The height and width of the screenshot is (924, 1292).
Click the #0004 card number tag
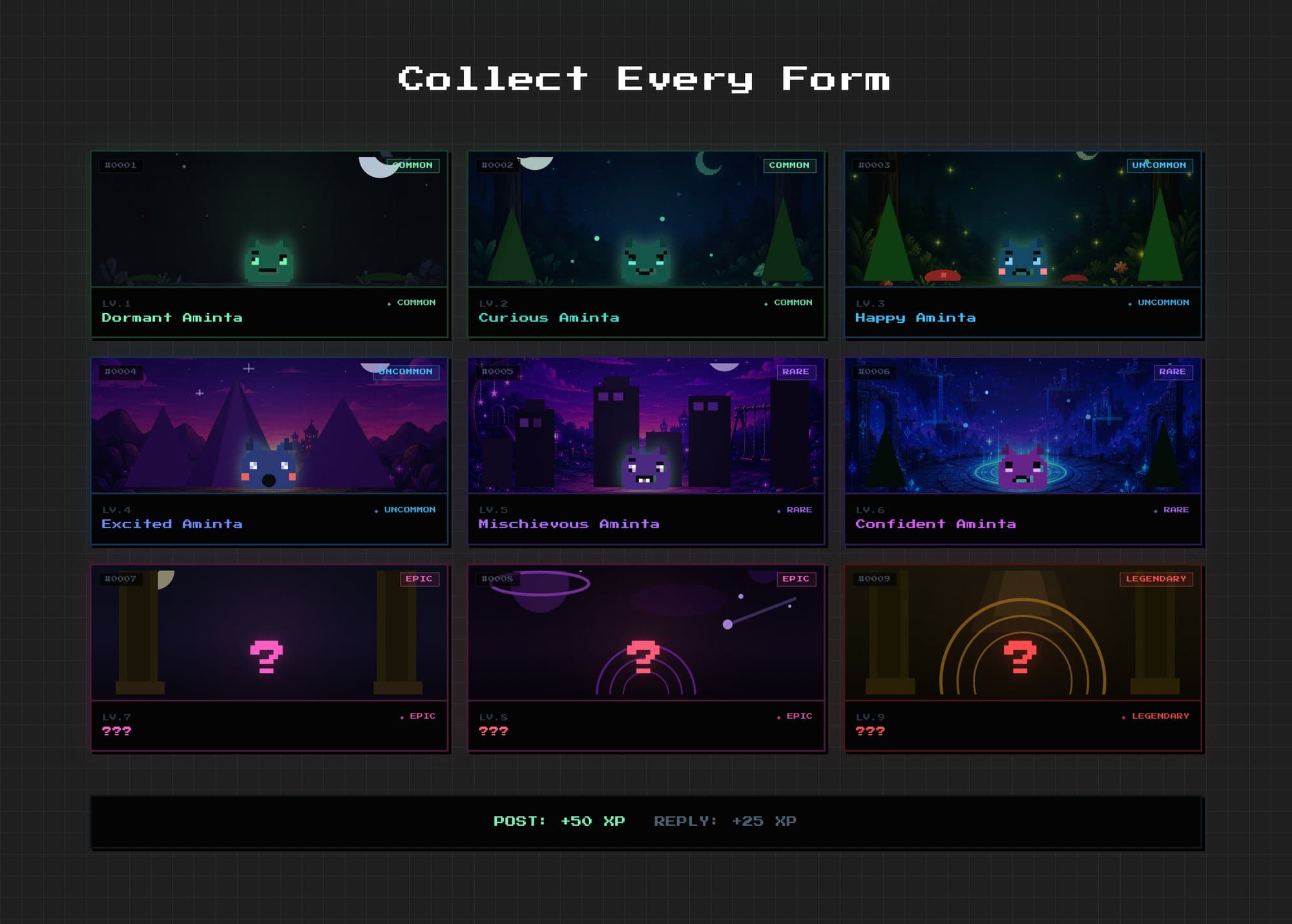pos(121,372)
